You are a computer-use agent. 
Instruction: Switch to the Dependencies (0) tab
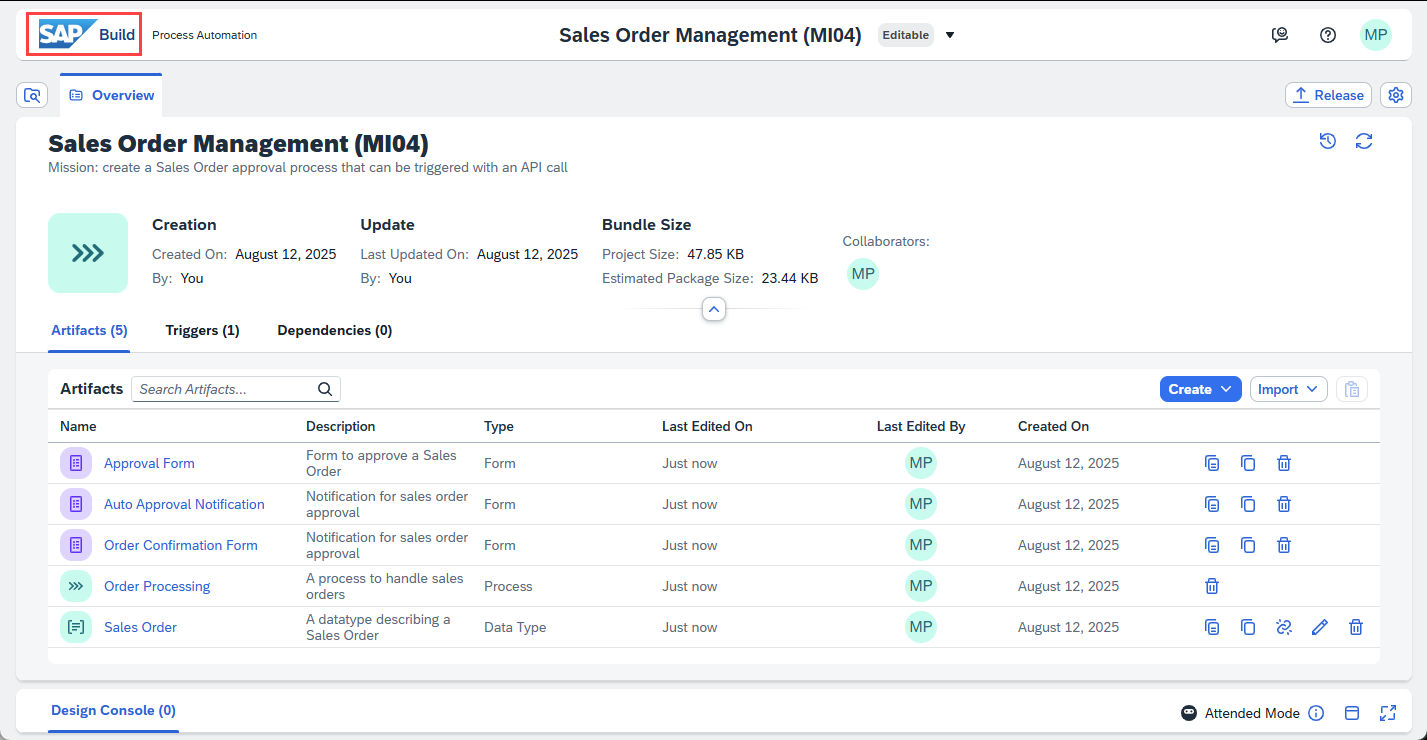coord(335,330)
